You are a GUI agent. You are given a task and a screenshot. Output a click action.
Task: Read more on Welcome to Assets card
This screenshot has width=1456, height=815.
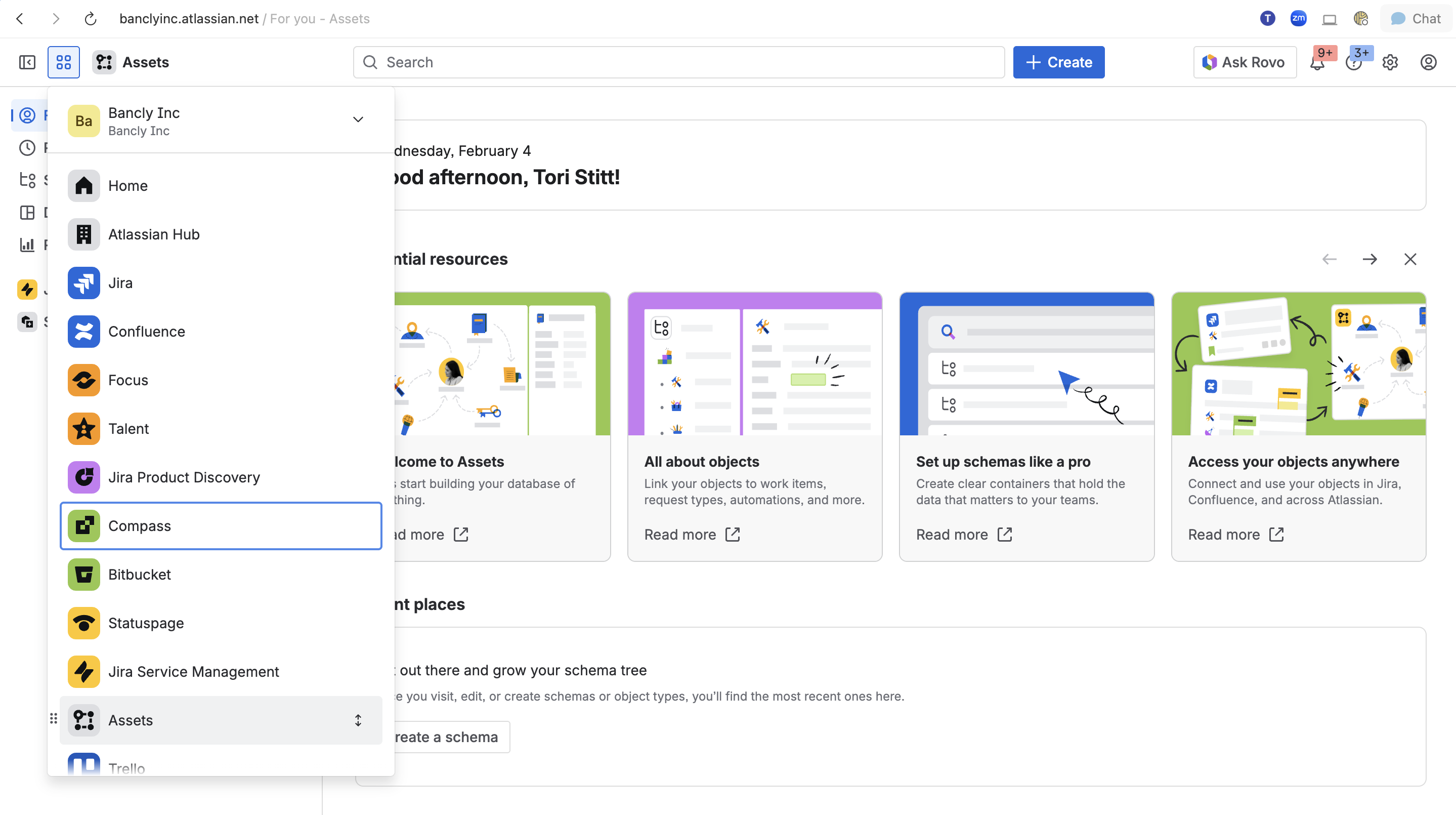click(x=432, y=535)
